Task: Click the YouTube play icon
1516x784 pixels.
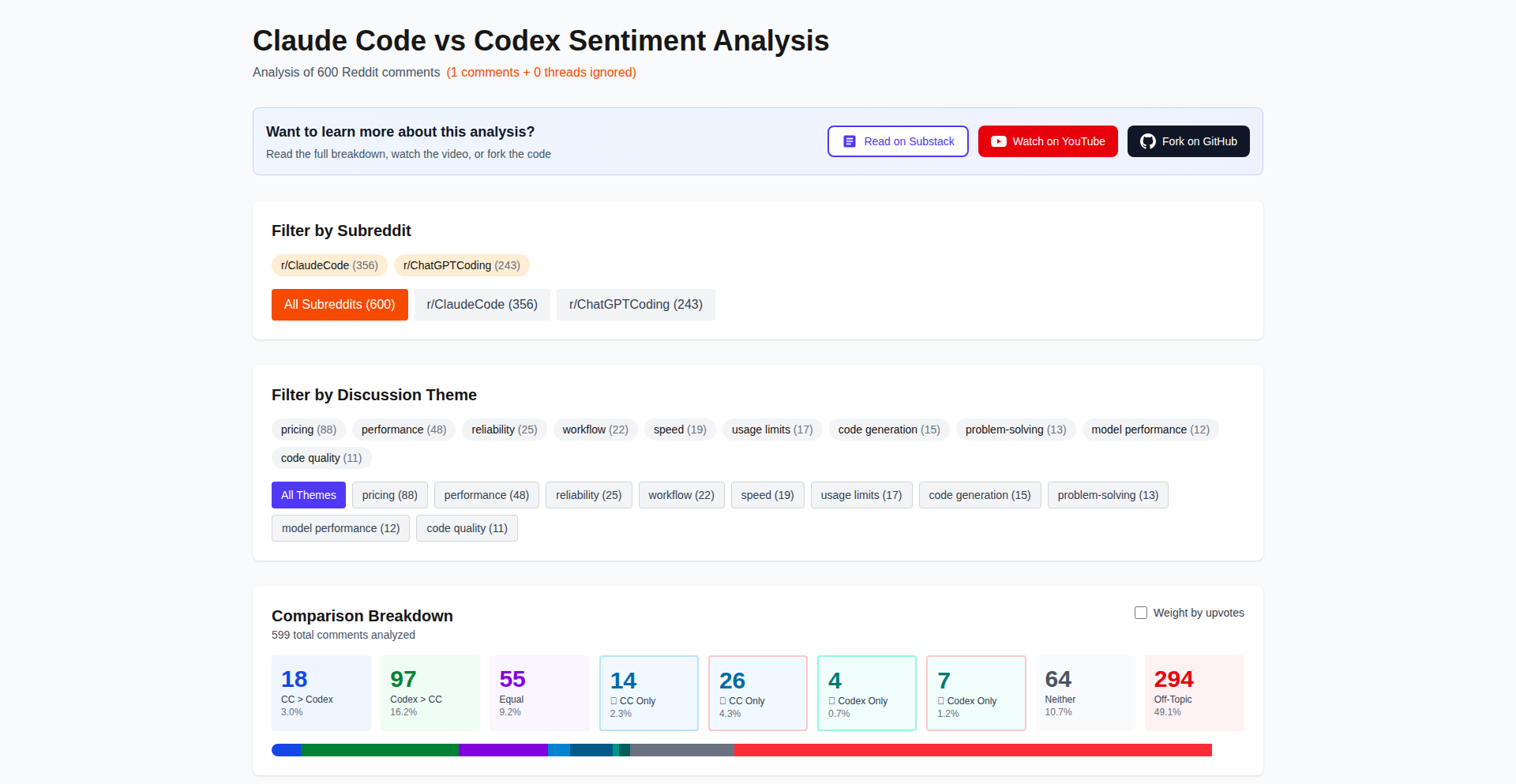Action: tap(998, 141)
